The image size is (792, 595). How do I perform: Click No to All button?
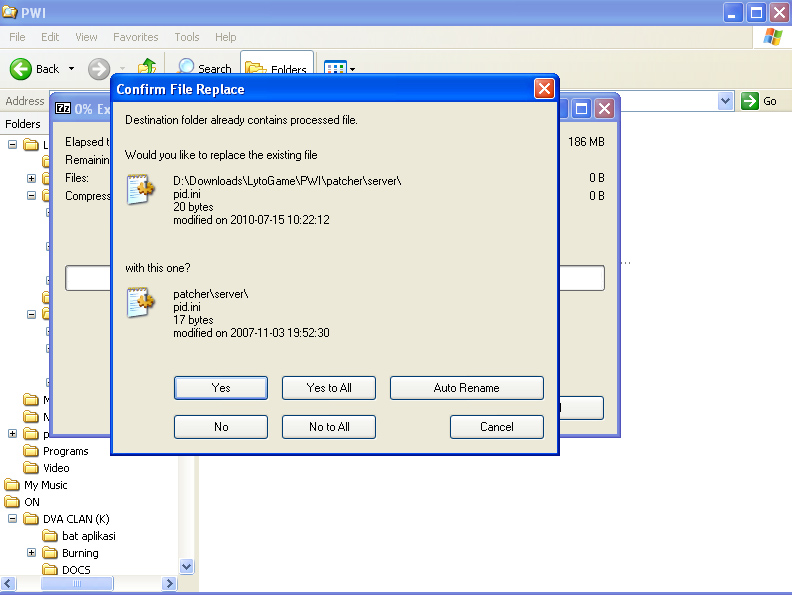click(x=329, y=427)
